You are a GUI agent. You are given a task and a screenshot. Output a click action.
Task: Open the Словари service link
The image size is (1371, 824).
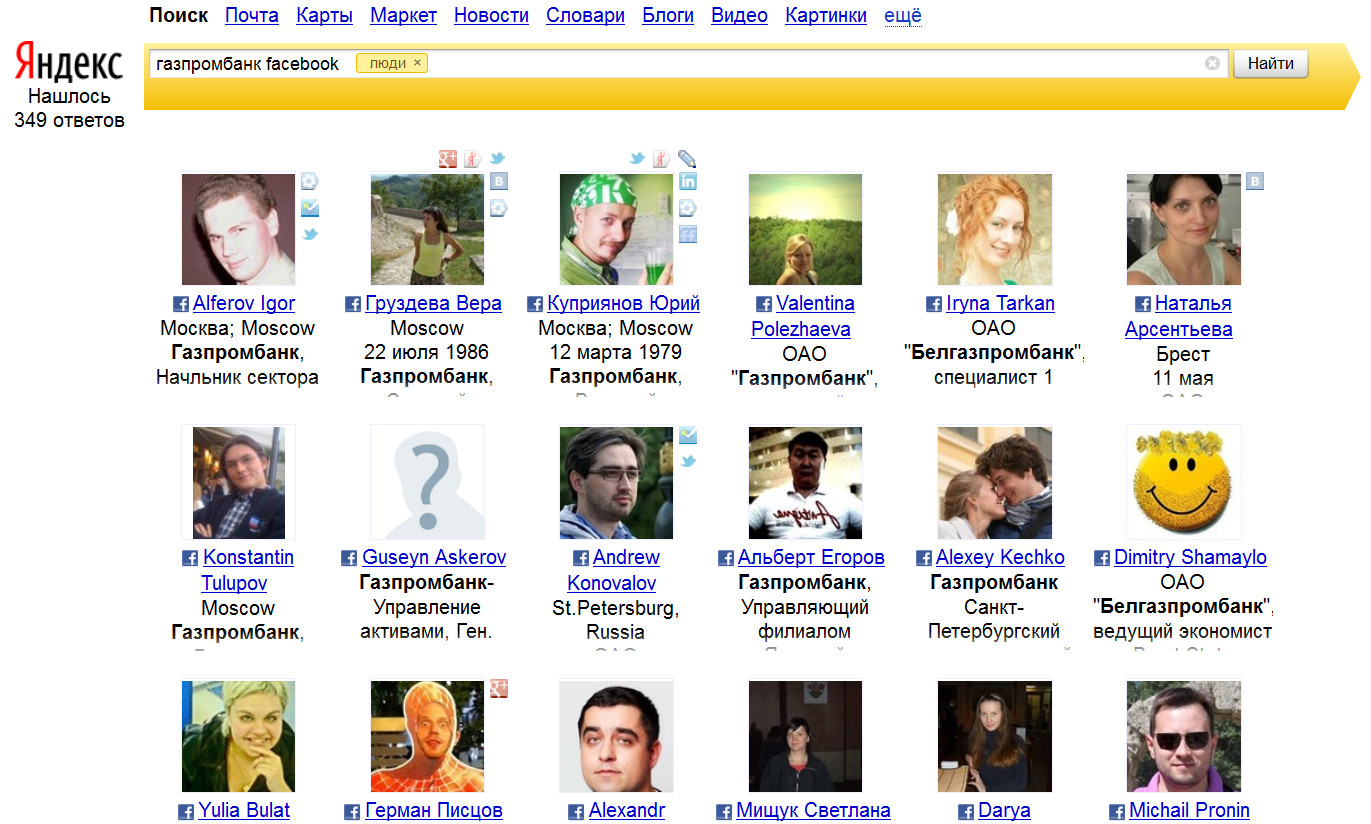tap(585, 15)
